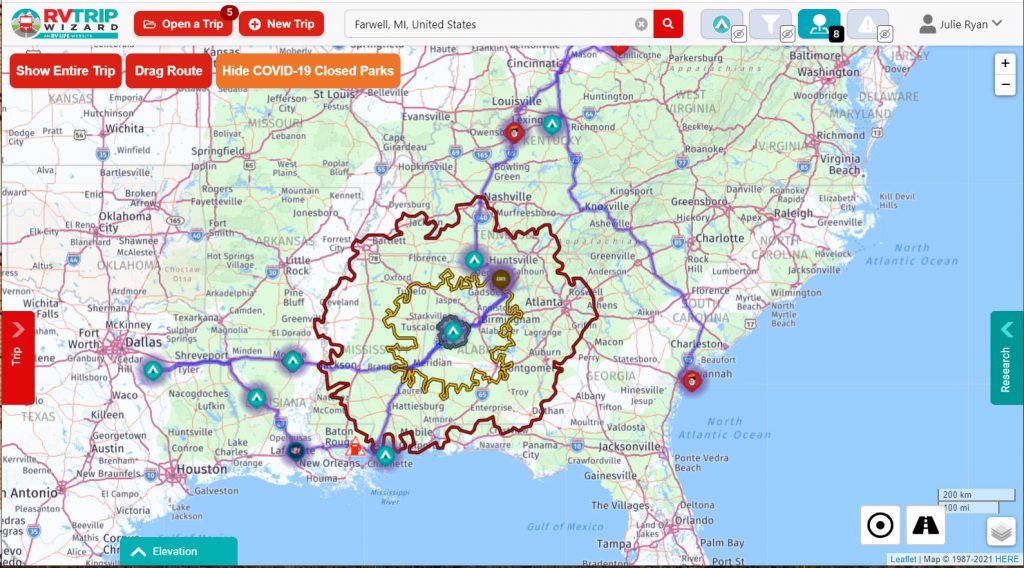The height and width of the screenshot is (568, 1024).
Task: Select the campground marker near Chalmette
Action: point(385,454)
